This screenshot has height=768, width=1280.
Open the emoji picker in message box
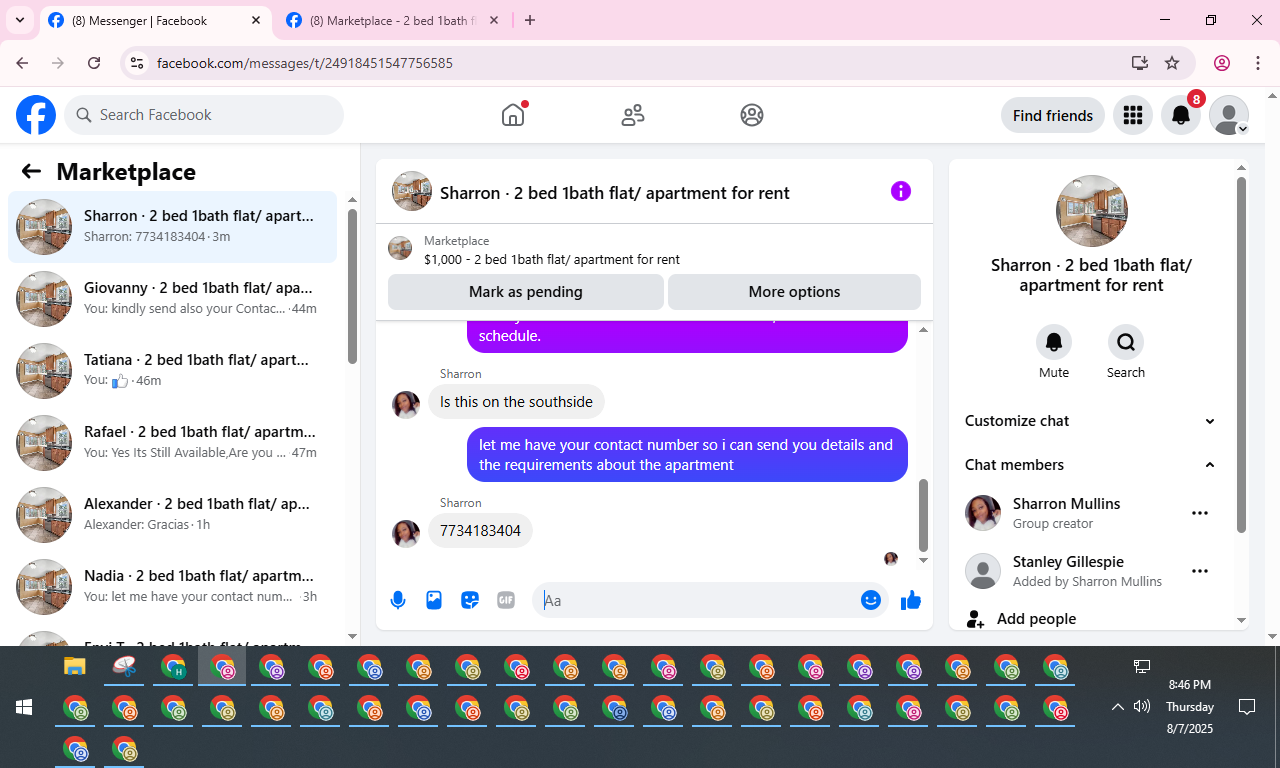click(871, 600)
